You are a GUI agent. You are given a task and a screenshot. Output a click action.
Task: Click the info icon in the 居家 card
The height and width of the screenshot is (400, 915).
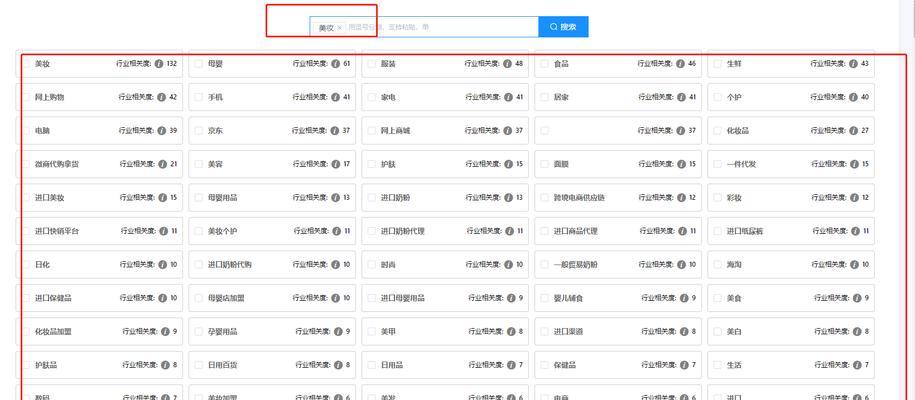(x=681, y=97)
